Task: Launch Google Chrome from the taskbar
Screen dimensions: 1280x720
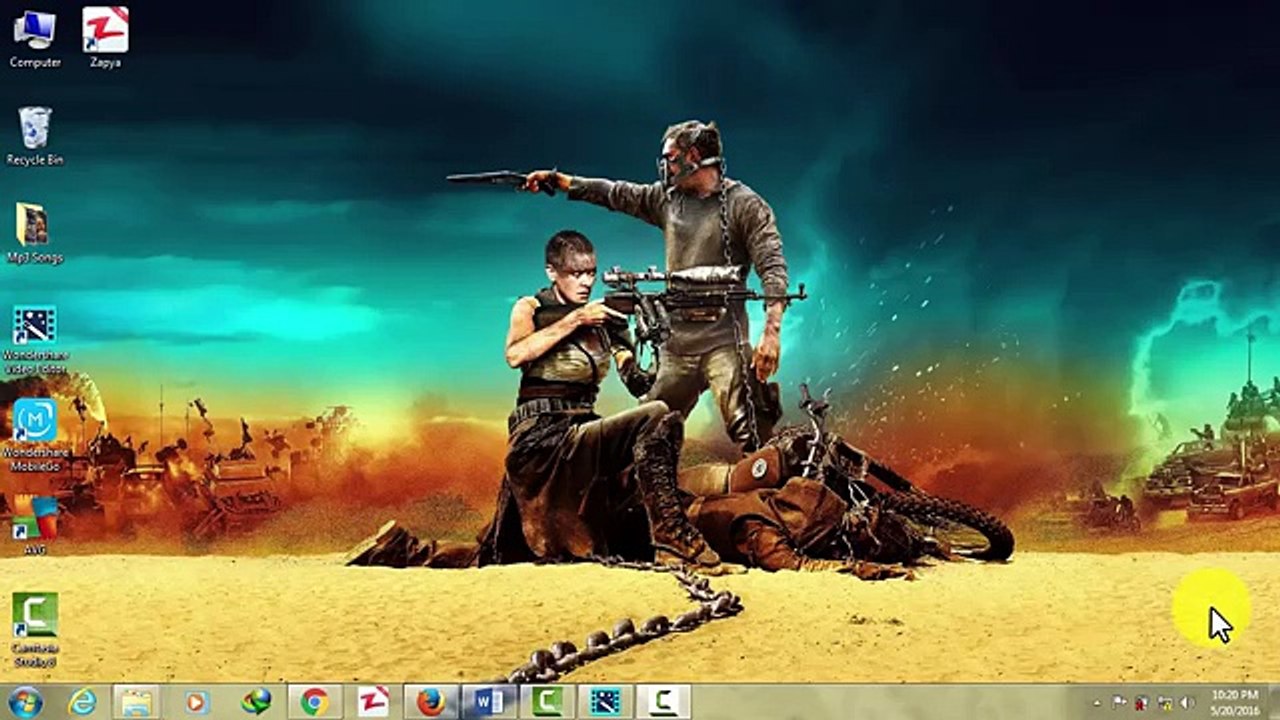Action: pyautogui.click(x=315, y=702)
